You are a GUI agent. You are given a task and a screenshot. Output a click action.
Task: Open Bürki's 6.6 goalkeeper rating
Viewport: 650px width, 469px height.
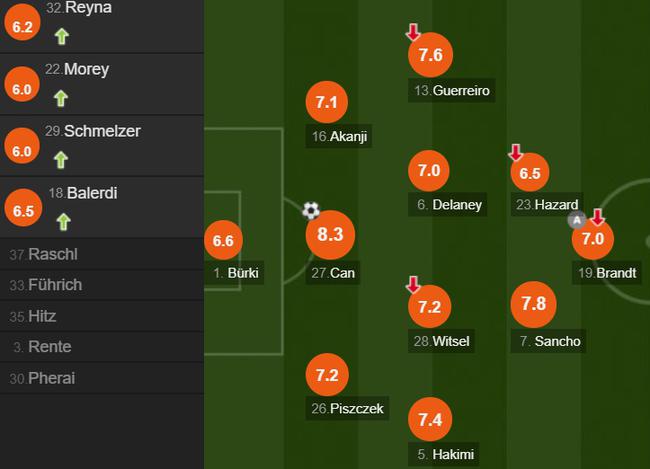[x=223, y=240]
